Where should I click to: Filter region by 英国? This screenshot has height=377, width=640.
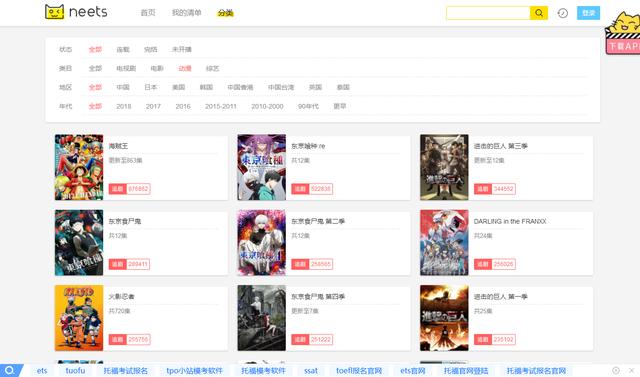tap(316, 87)
